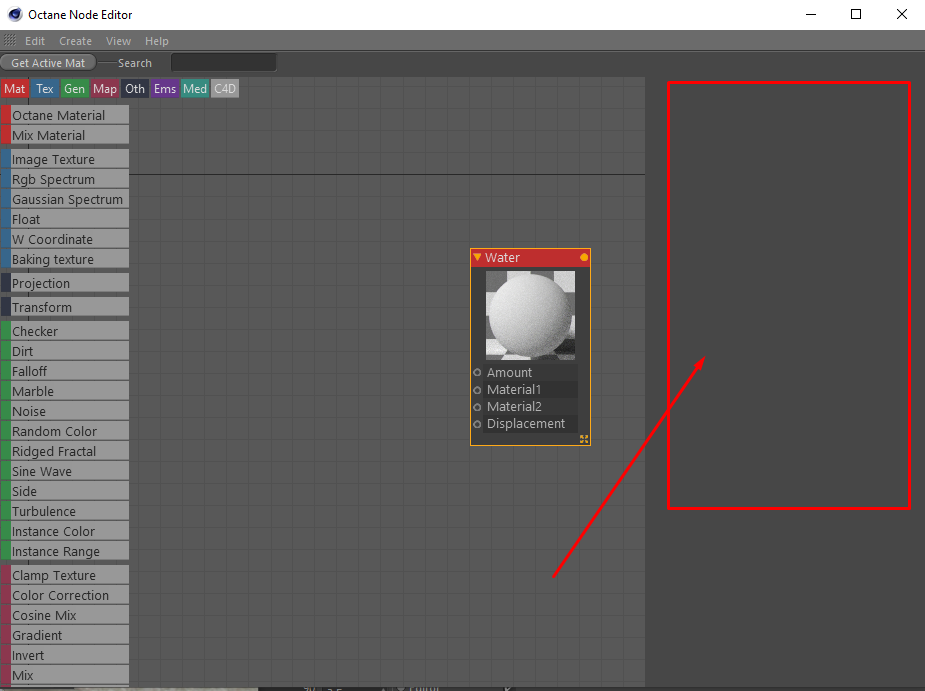The height and width of the screenshot is (691, 925).
Task: Toggle the Tex node filter
Action: tap(45, 89)
